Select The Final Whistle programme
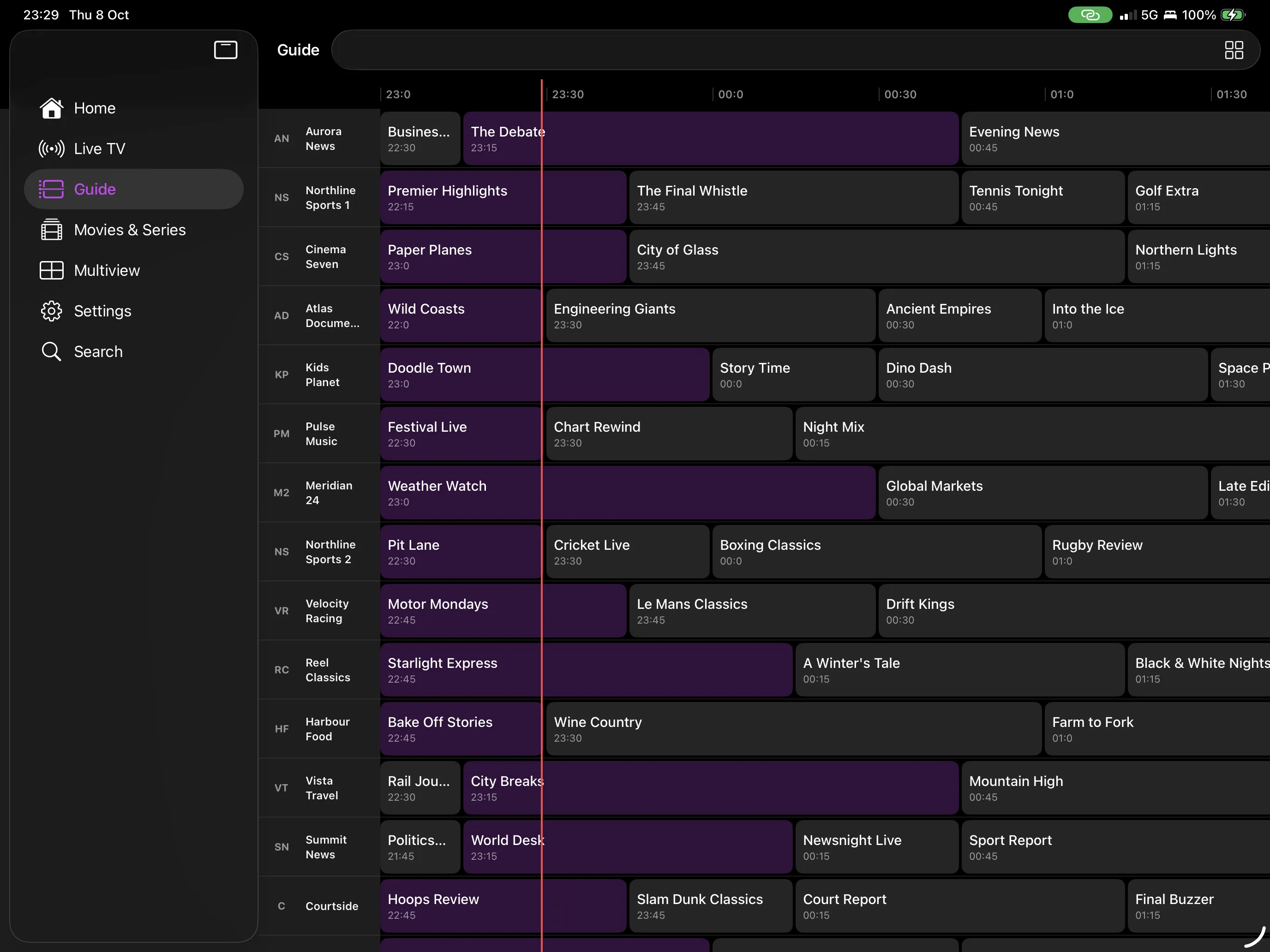The image size is (1270, 952). point(793,197)
